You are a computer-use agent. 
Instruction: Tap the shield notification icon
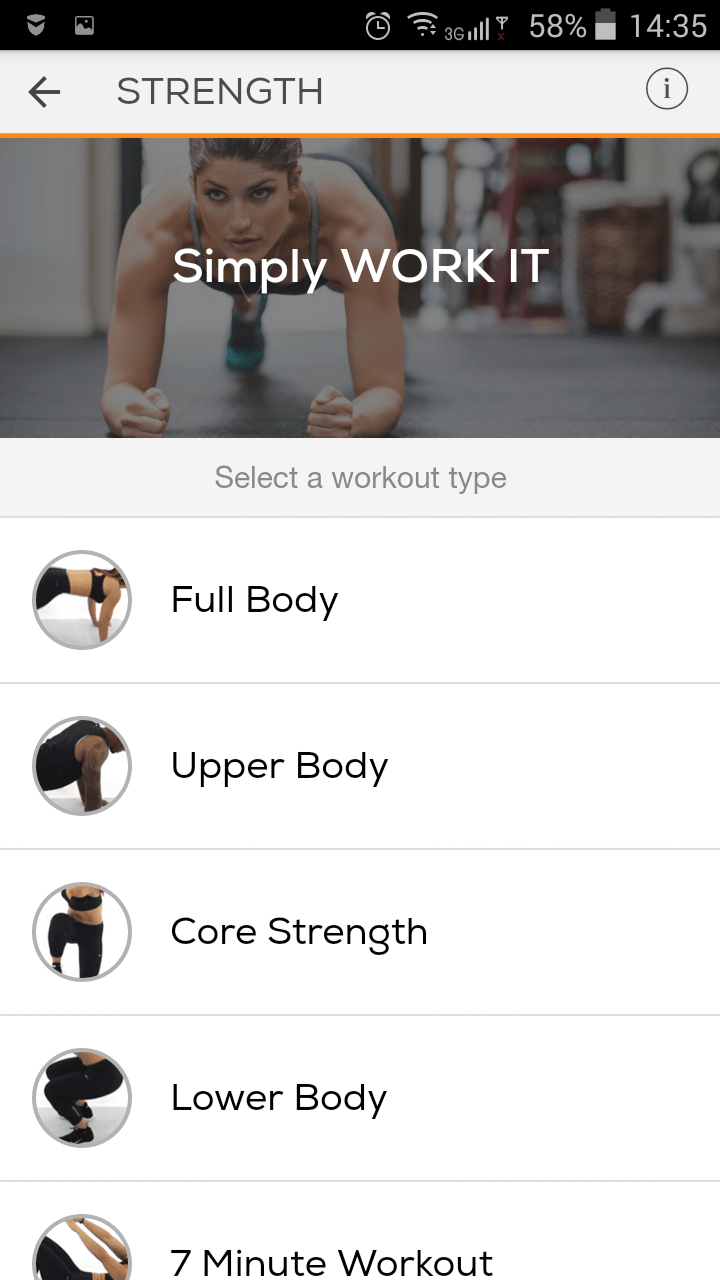pos(36,27)
